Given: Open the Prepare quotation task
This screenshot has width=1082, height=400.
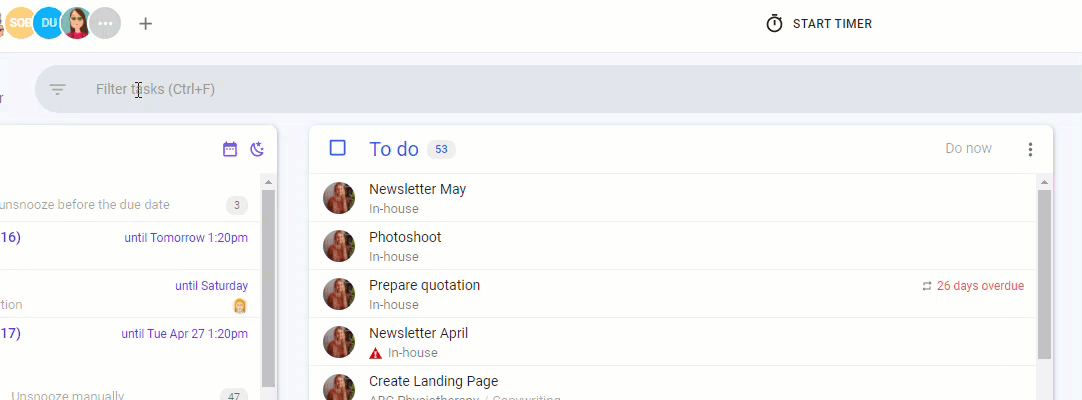Looking at the screenshot, I should tap(673, 294).
